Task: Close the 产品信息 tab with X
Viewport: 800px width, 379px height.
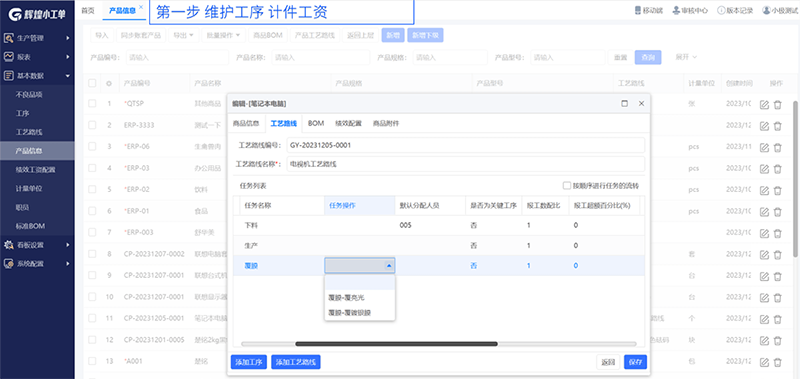Action: [x=141, y=7]
